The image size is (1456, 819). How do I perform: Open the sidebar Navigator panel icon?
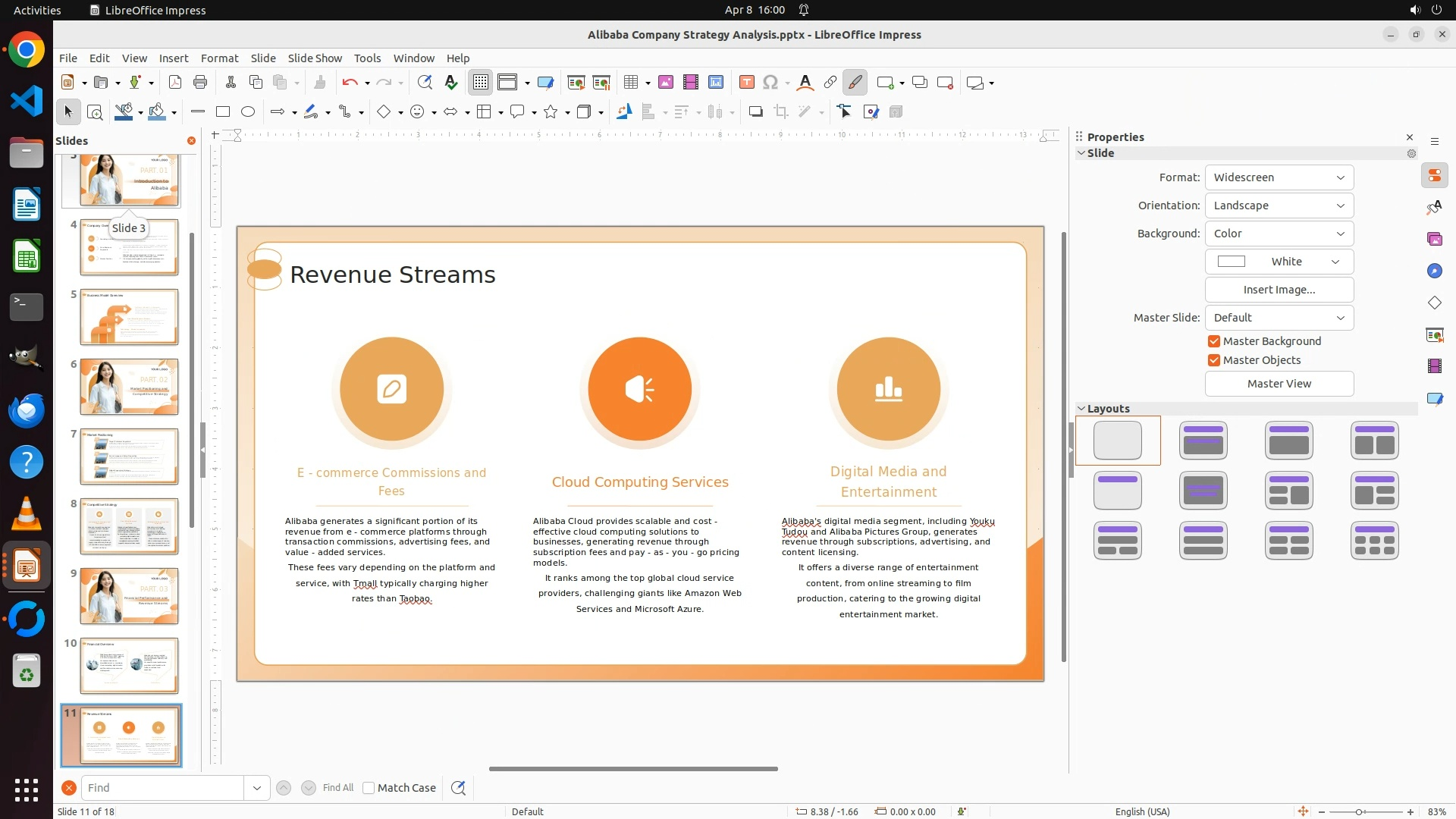coord(1434,271)
